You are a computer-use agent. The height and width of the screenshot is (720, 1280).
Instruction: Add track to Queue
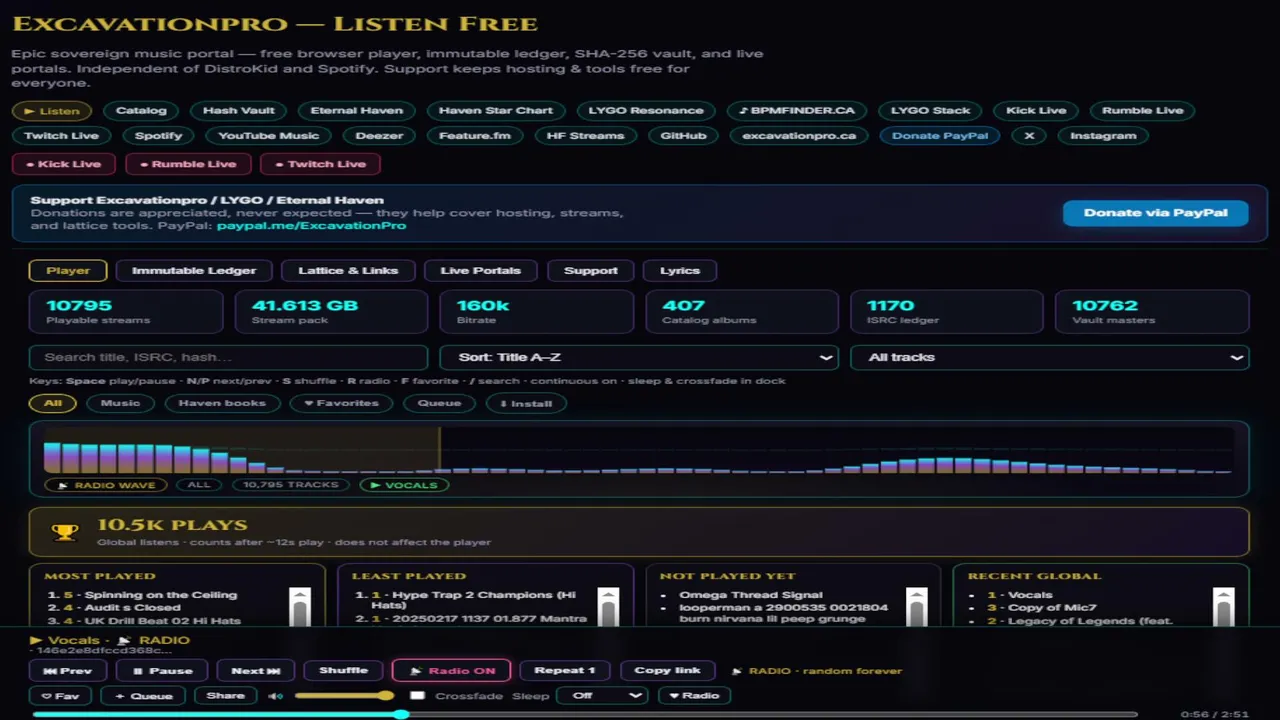143,695
